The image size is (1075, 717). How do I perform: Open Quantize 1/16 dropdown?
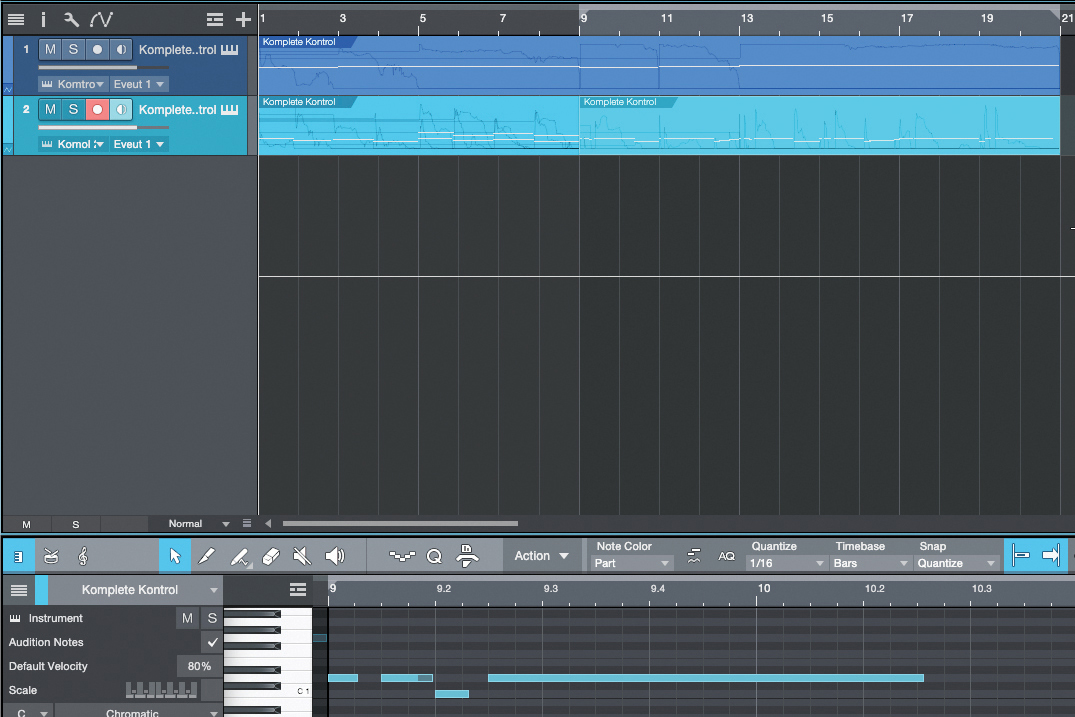786,563
